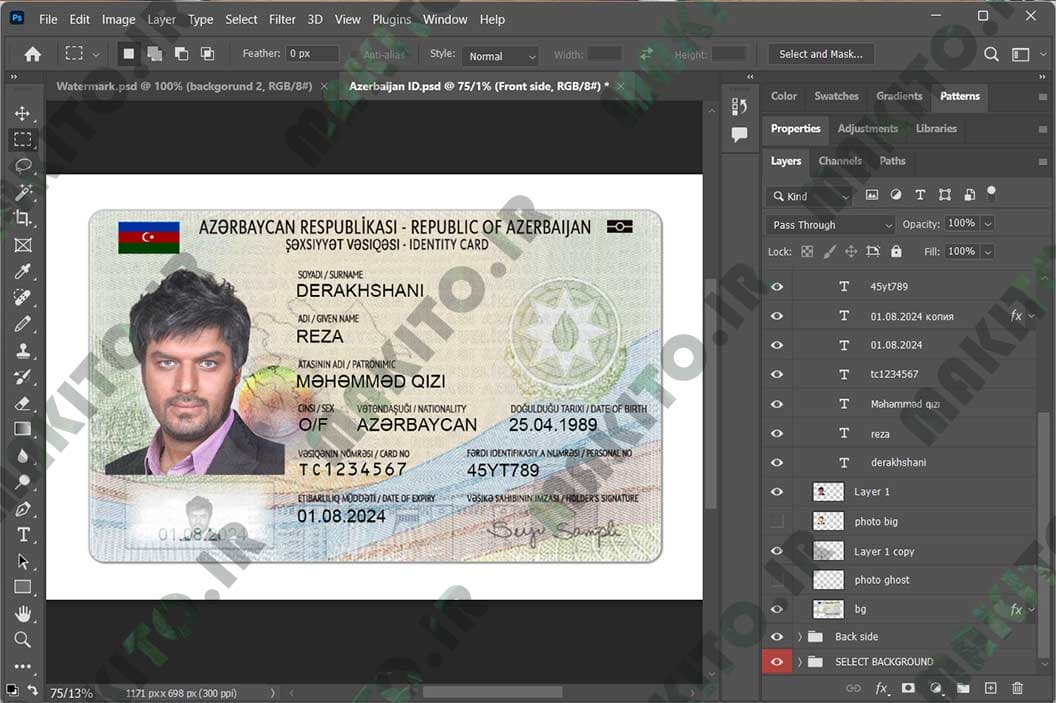Select the History Brush tool
This screenshot has height=703, width=1056.
pos(22,377)
